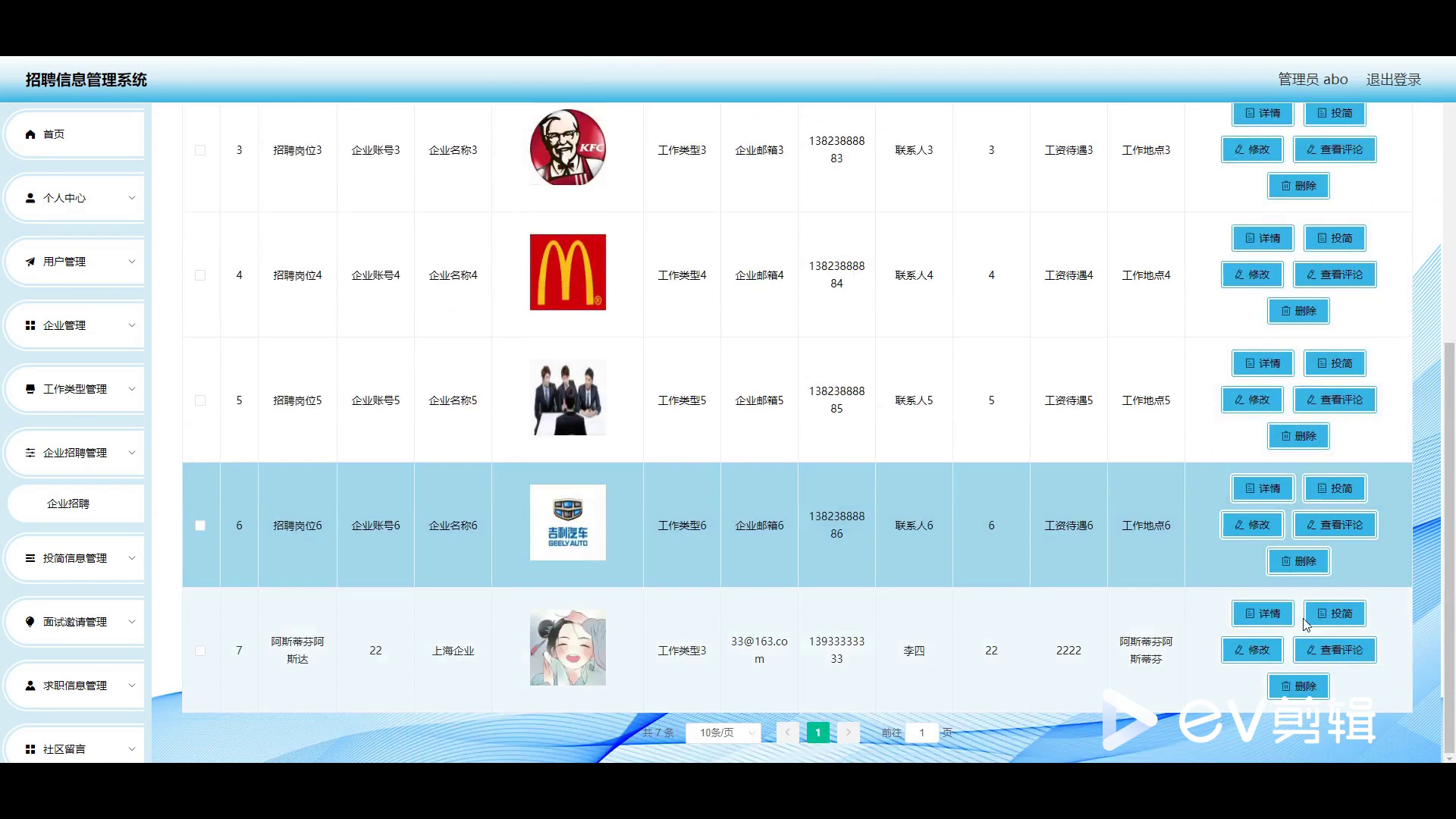
Task: Click 投简 button for row 3
Action: pos(1335,113)
